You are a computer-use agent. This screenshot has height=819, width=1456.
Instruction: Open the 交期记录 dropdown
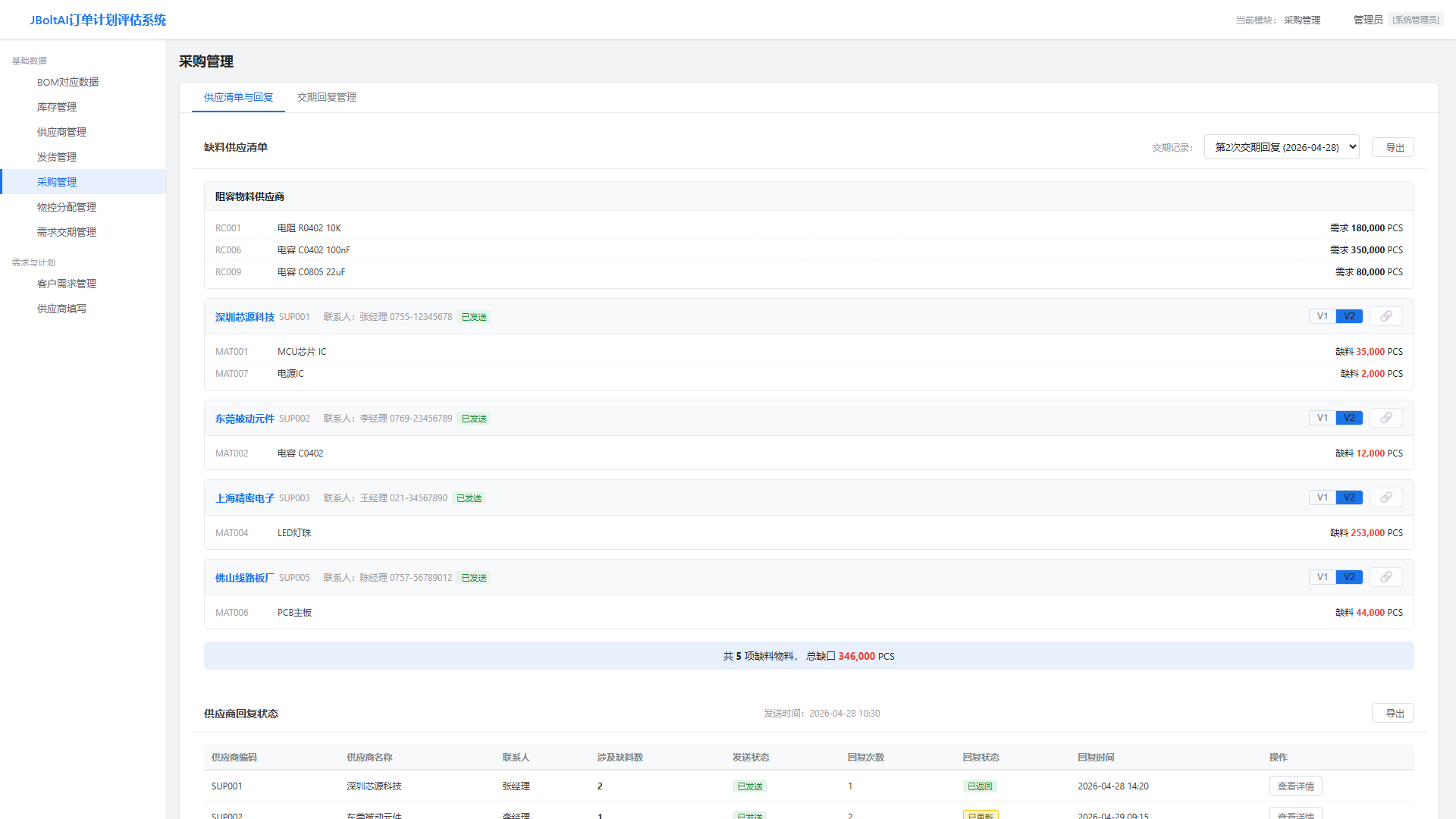pos(1282,147)
